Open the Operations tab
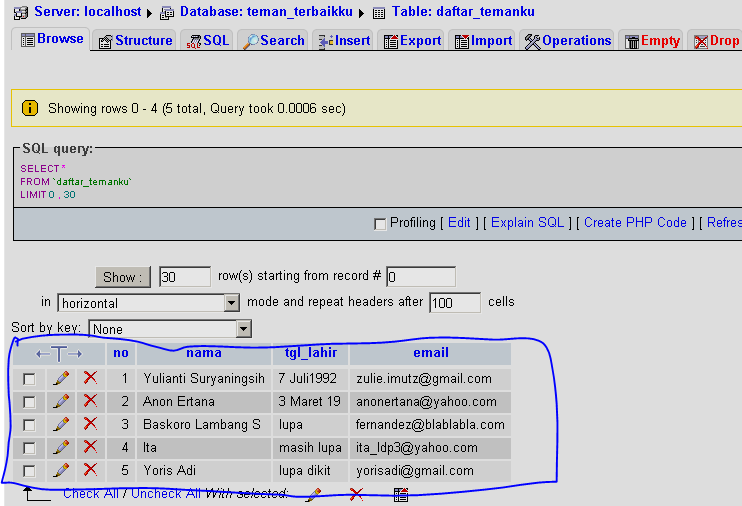 pyautogui.click(x=567, y=41)
